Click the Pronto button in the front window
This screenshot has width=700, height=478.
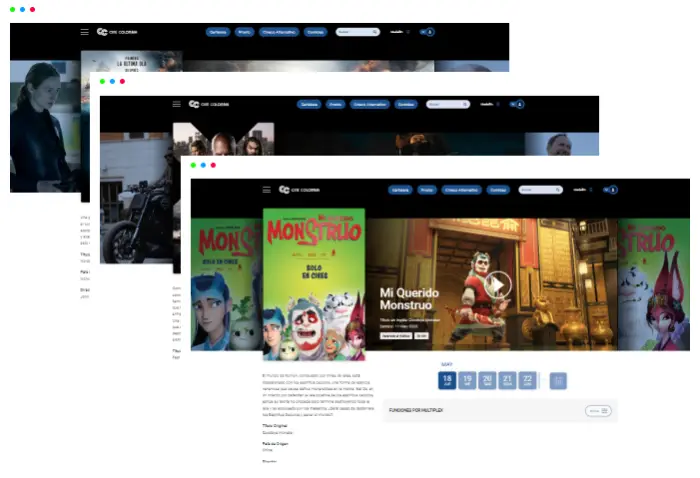point(427,189)
